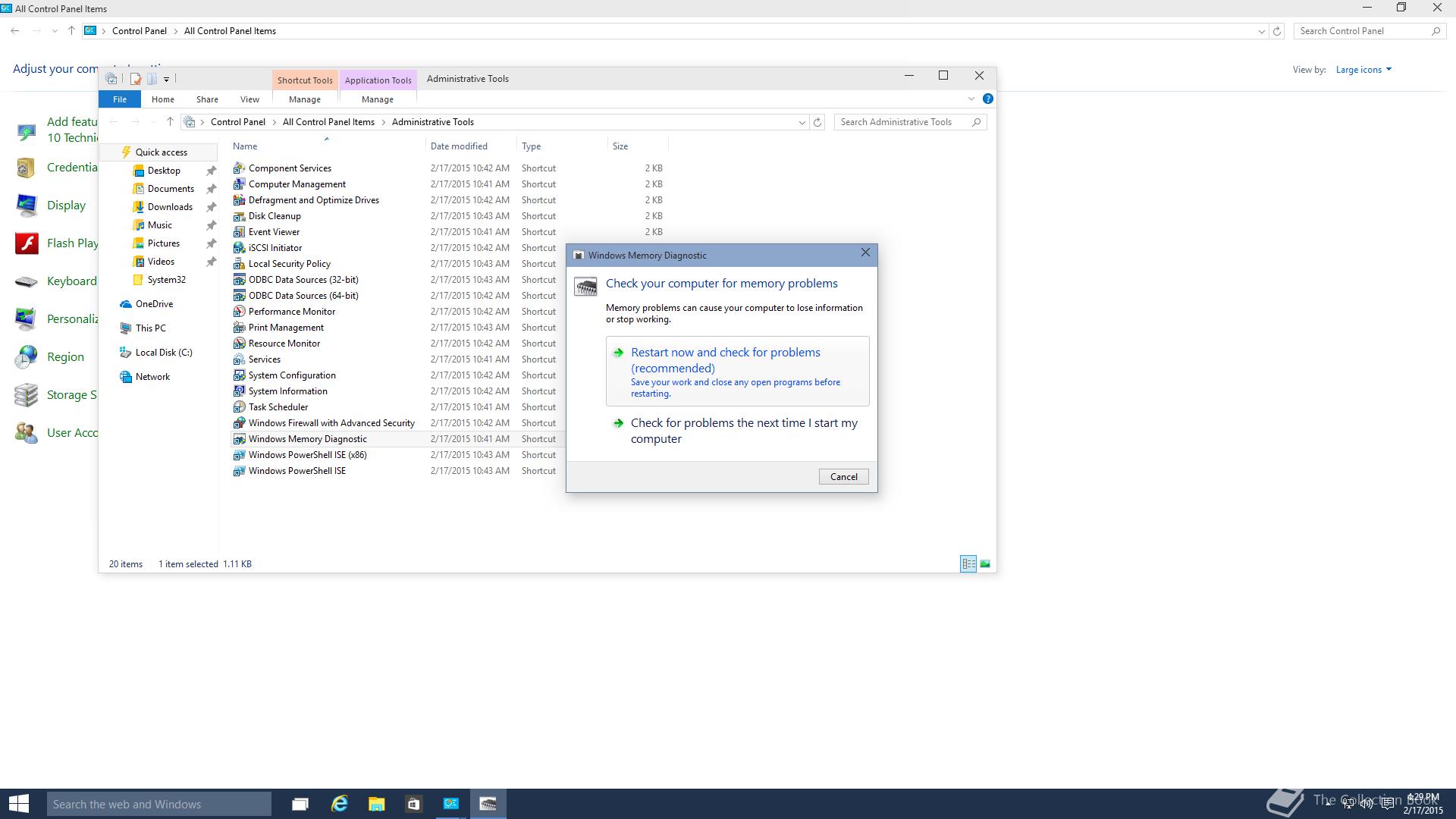Cancel the Windows Memory Diagnostic dialog

[x=843, y=477]
